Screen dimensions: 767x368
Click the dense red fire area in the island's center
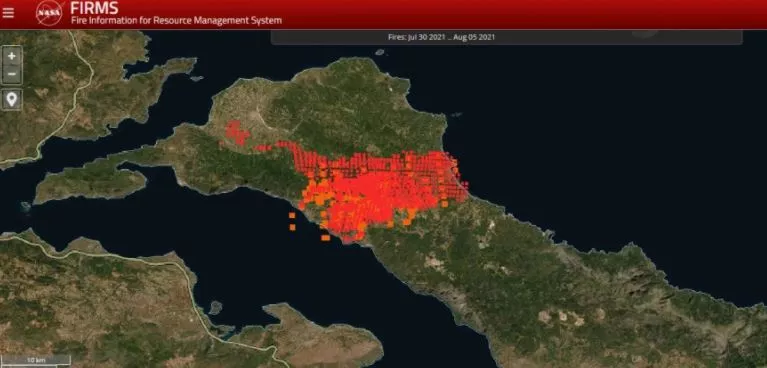point(377,191)
